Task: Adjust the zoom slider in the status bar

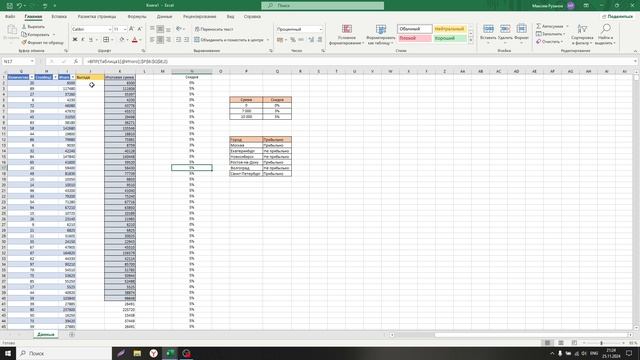Action: tap(601, 343)
